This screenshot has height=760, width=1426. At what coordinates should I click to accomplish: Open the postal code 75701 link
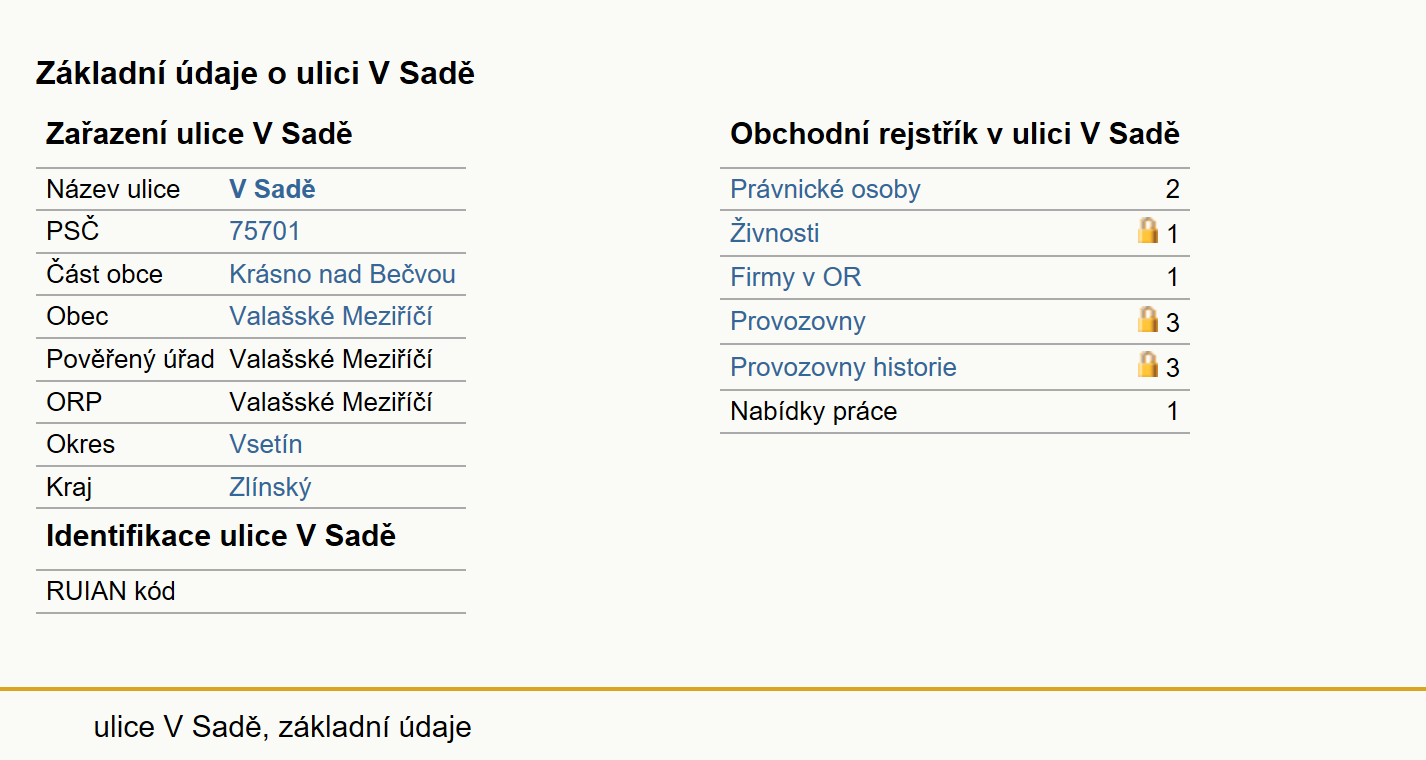(x=265, y=232)
